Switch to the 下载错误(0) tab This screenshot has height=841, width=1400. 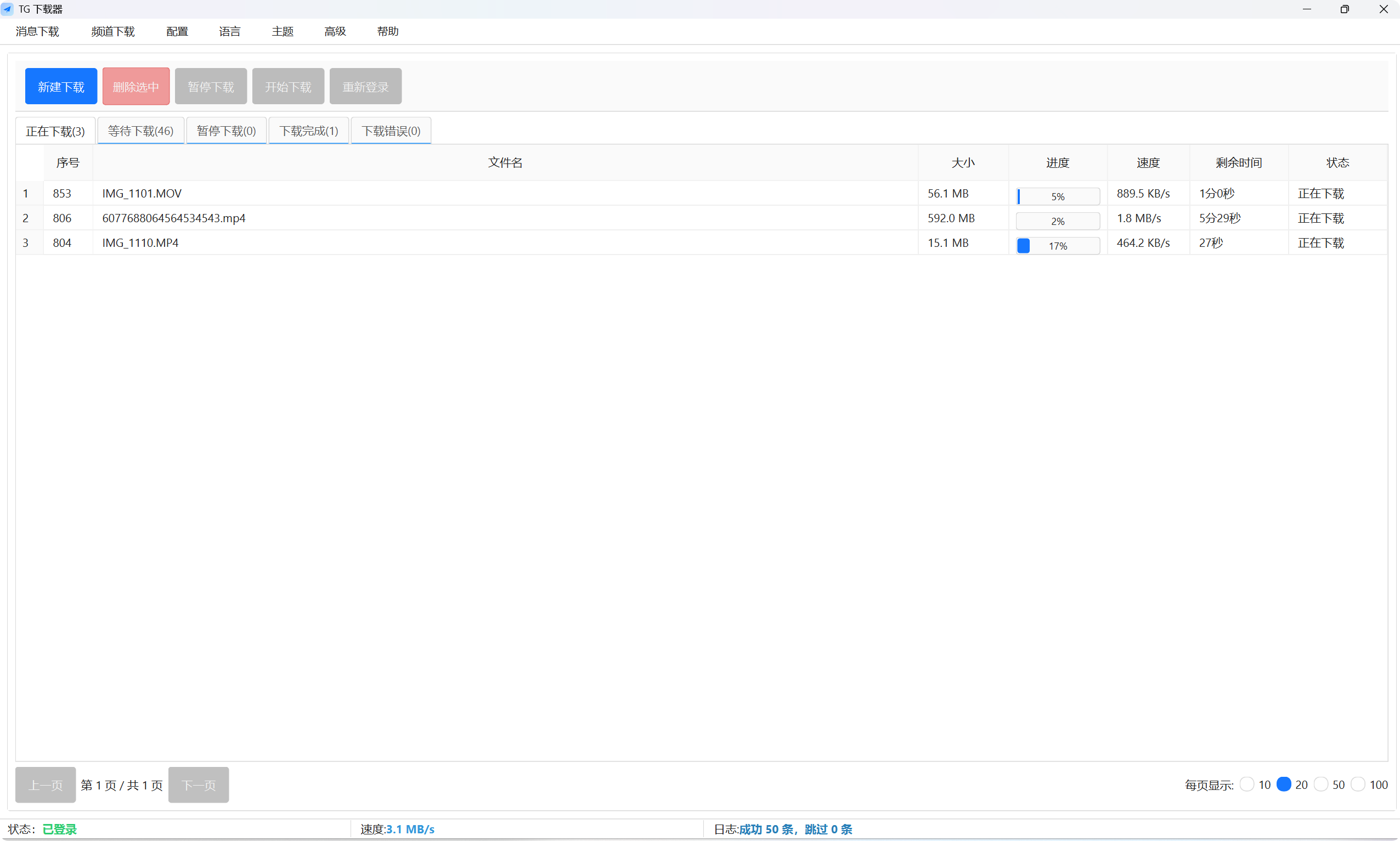[x=391, y=131]
